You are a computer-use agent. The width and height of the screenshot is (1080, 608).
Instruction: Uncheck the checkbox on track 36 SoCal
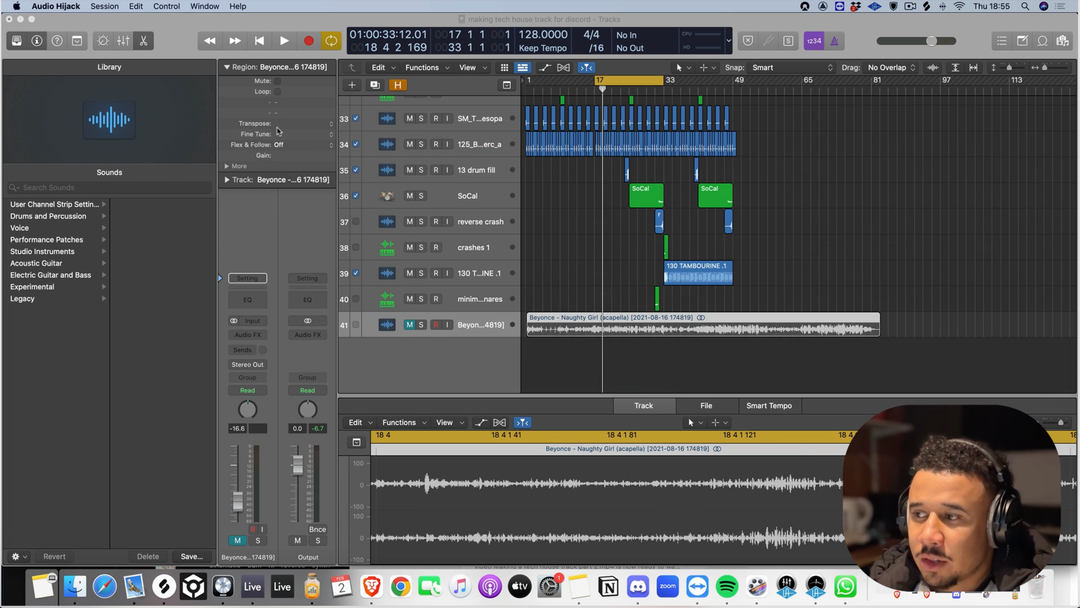(x=355, y=196)
